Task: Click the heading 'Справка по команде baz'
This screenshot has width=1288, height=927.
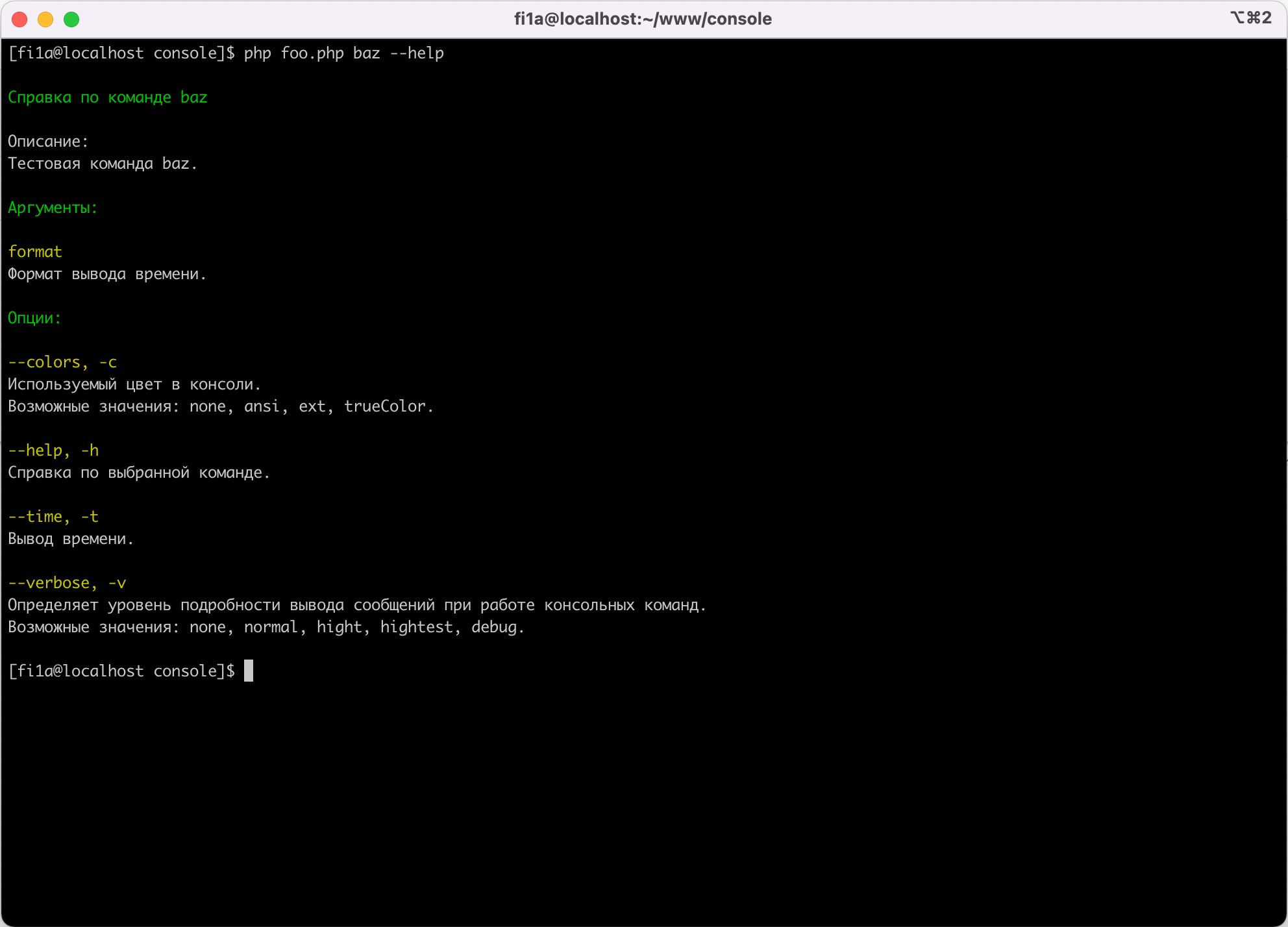Action: point(108,97)
